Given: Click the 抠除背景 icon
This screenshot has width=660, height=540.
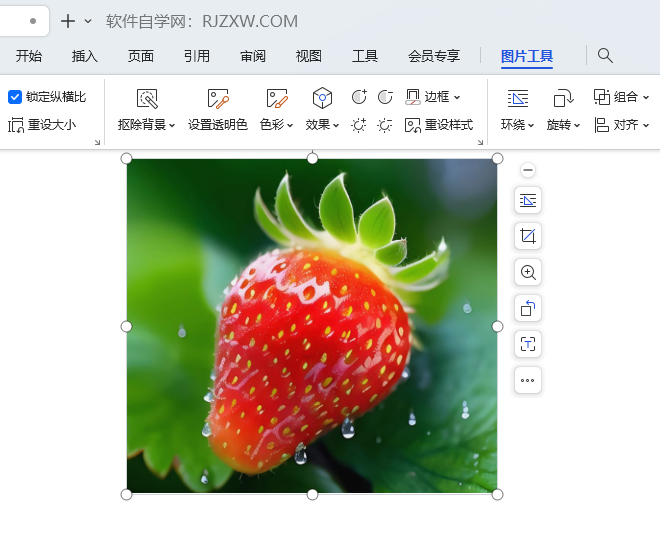Looking at the screenshot, I should tap(147, 98).
